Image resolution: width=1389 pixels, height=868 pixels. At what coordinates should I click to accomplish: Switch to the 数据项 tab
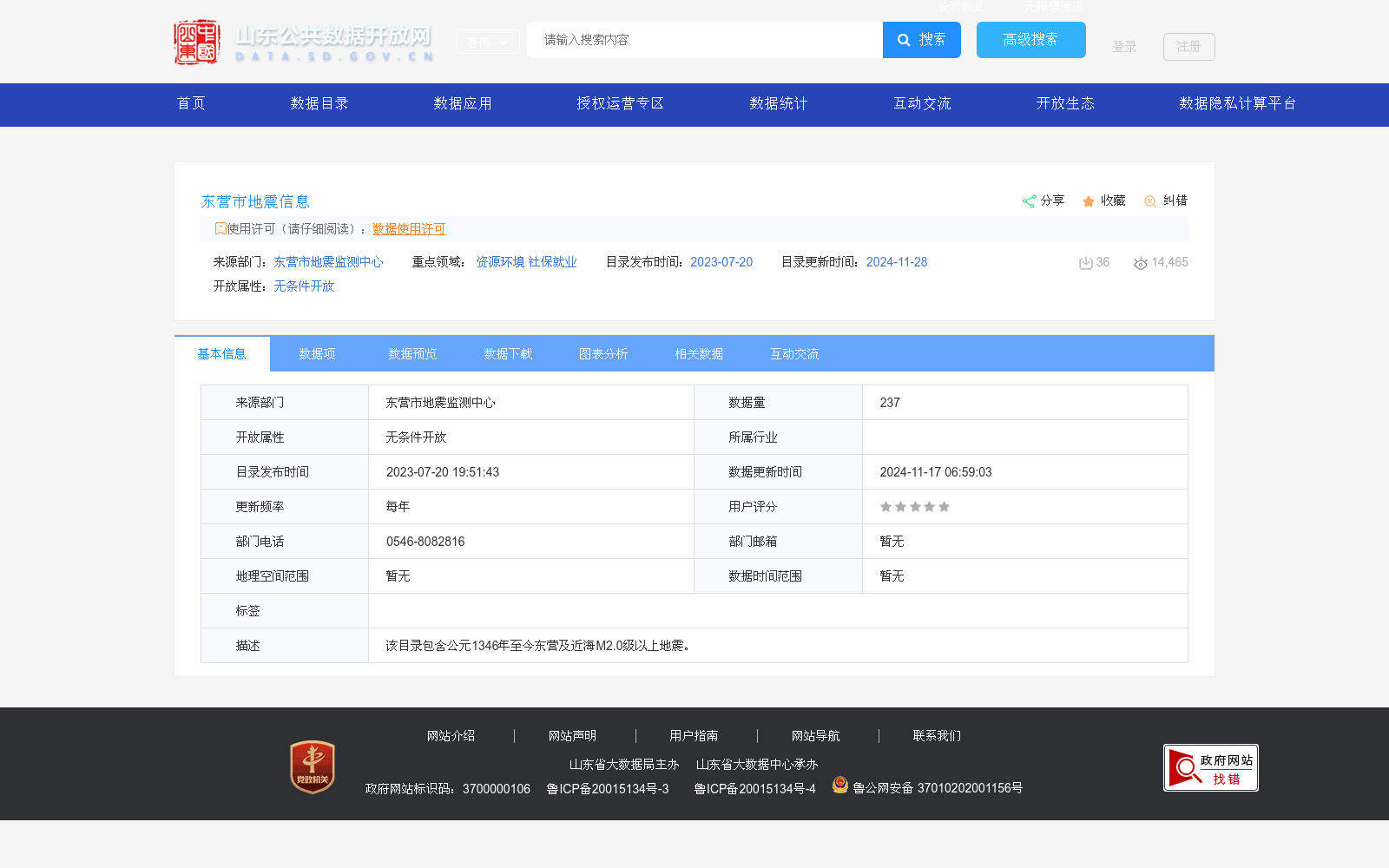click(317, 354)
